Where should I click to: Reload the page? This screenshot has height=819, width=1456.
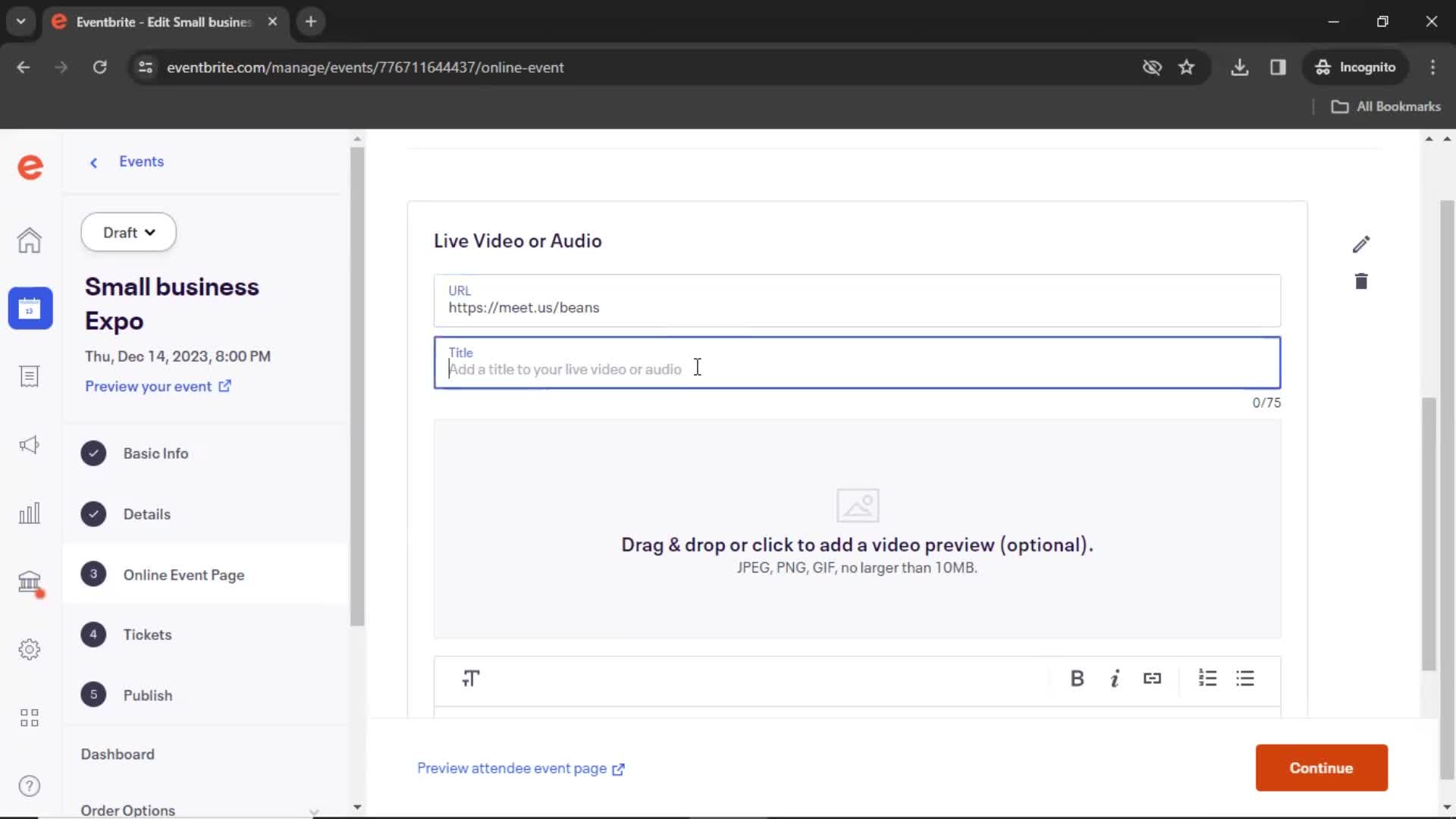pos(100,67)
